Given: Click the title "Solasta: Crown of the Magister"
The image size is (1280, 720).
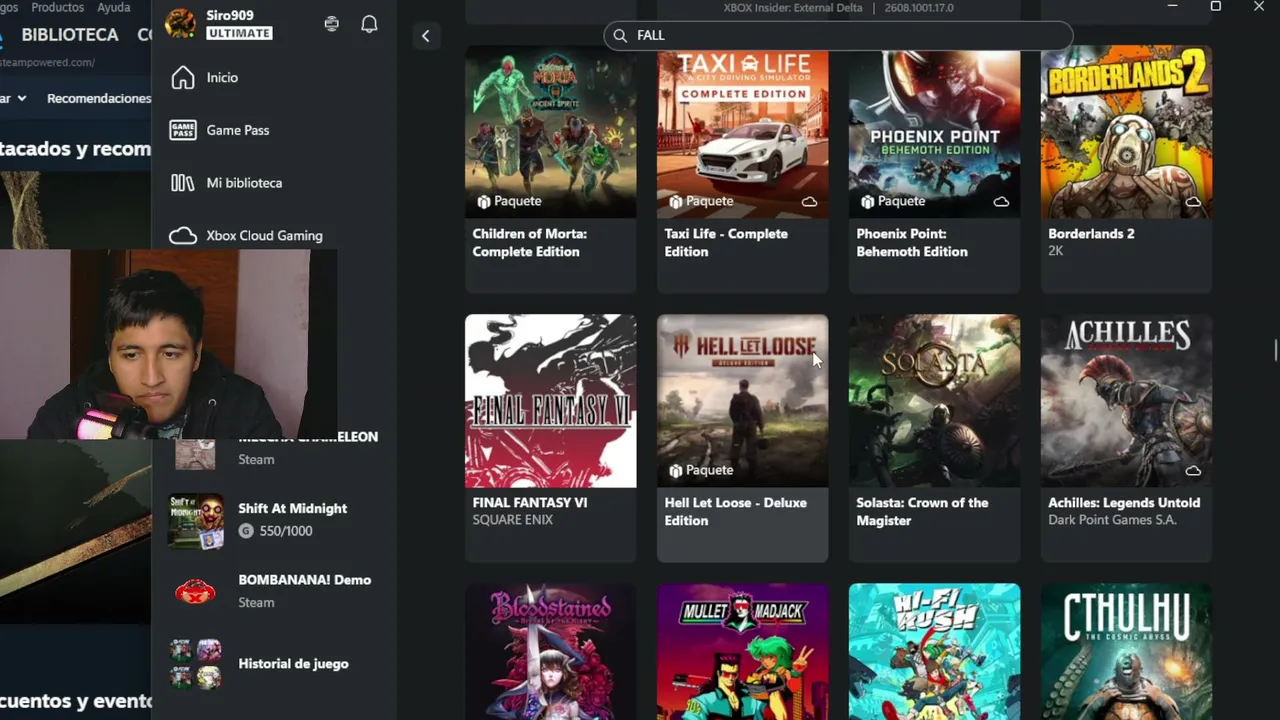Looking at the screenshot, I should click(922, 512).
